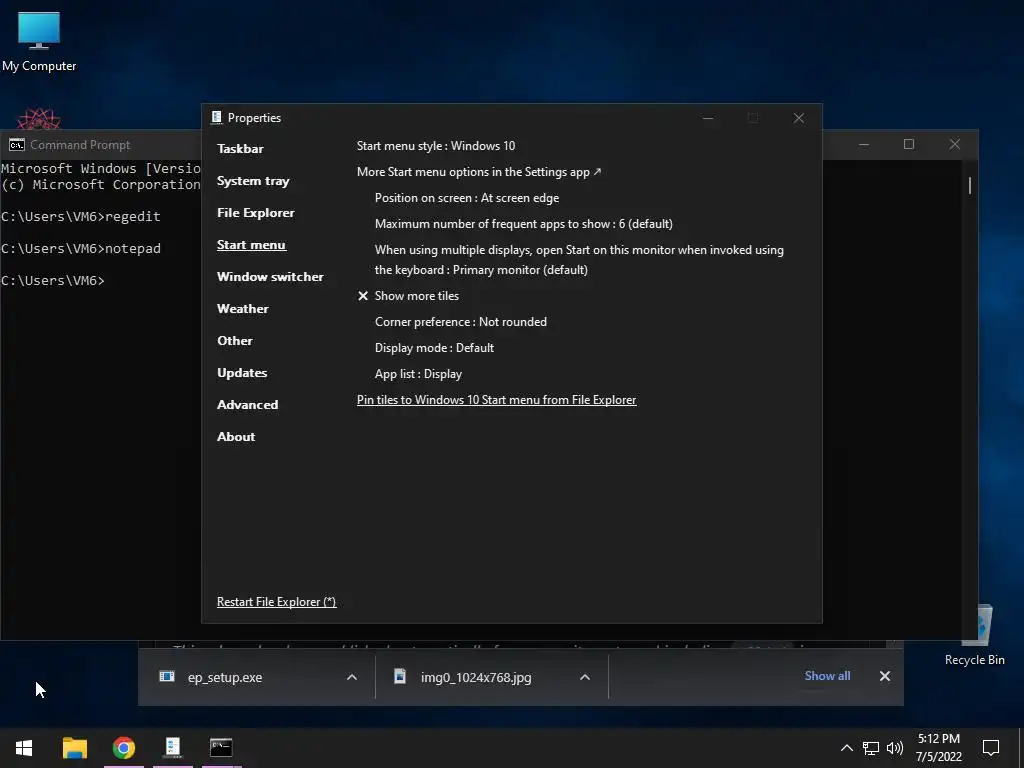Click the img0_1024x768.jpg file type icon
The height and width of the screenshot is (768, 1024).
tap(400, 677)
